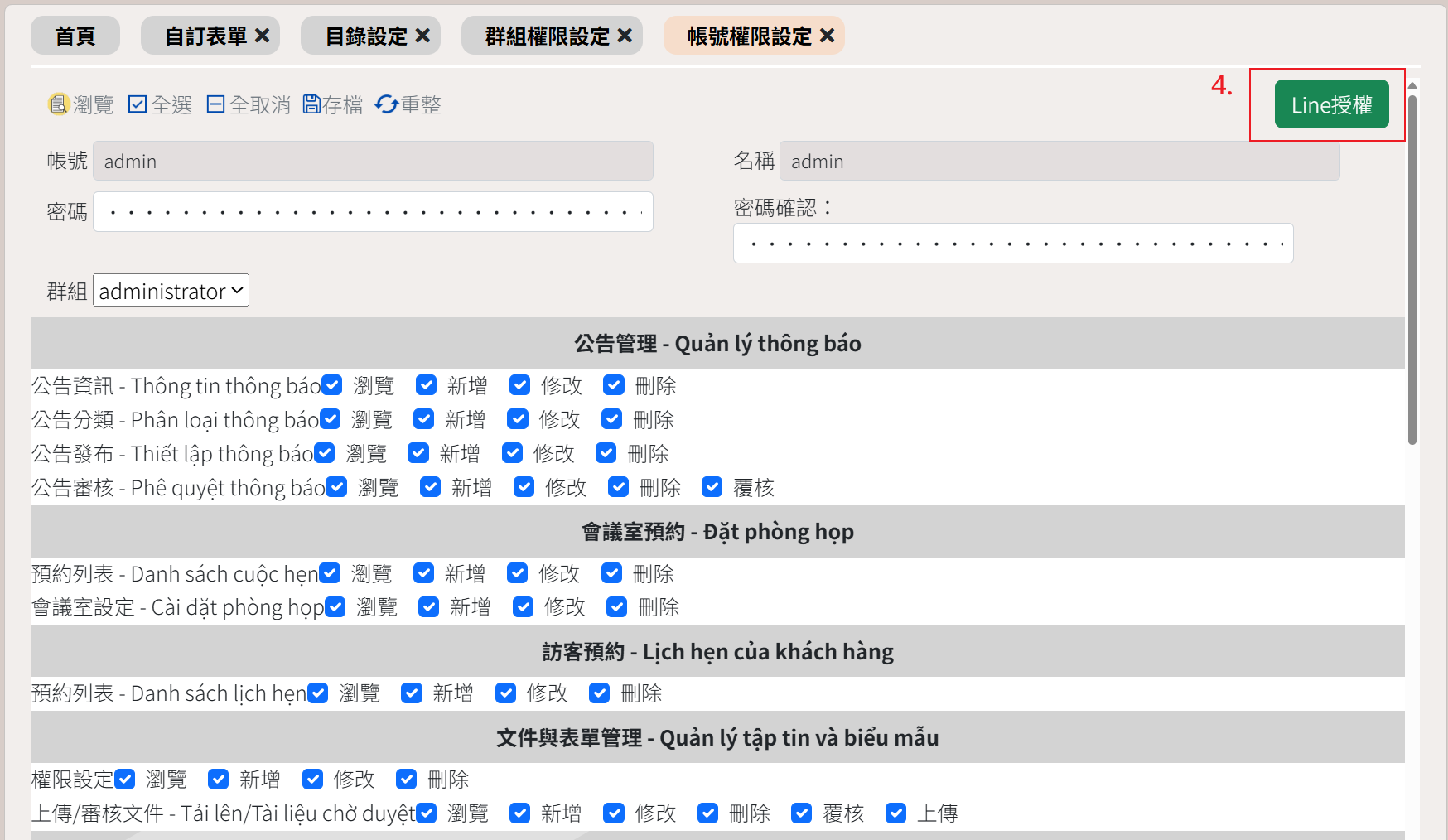Toggle 上傳 checkbox for 上傳/審核文件
The image size is (1448, 840).
point(895,813)
